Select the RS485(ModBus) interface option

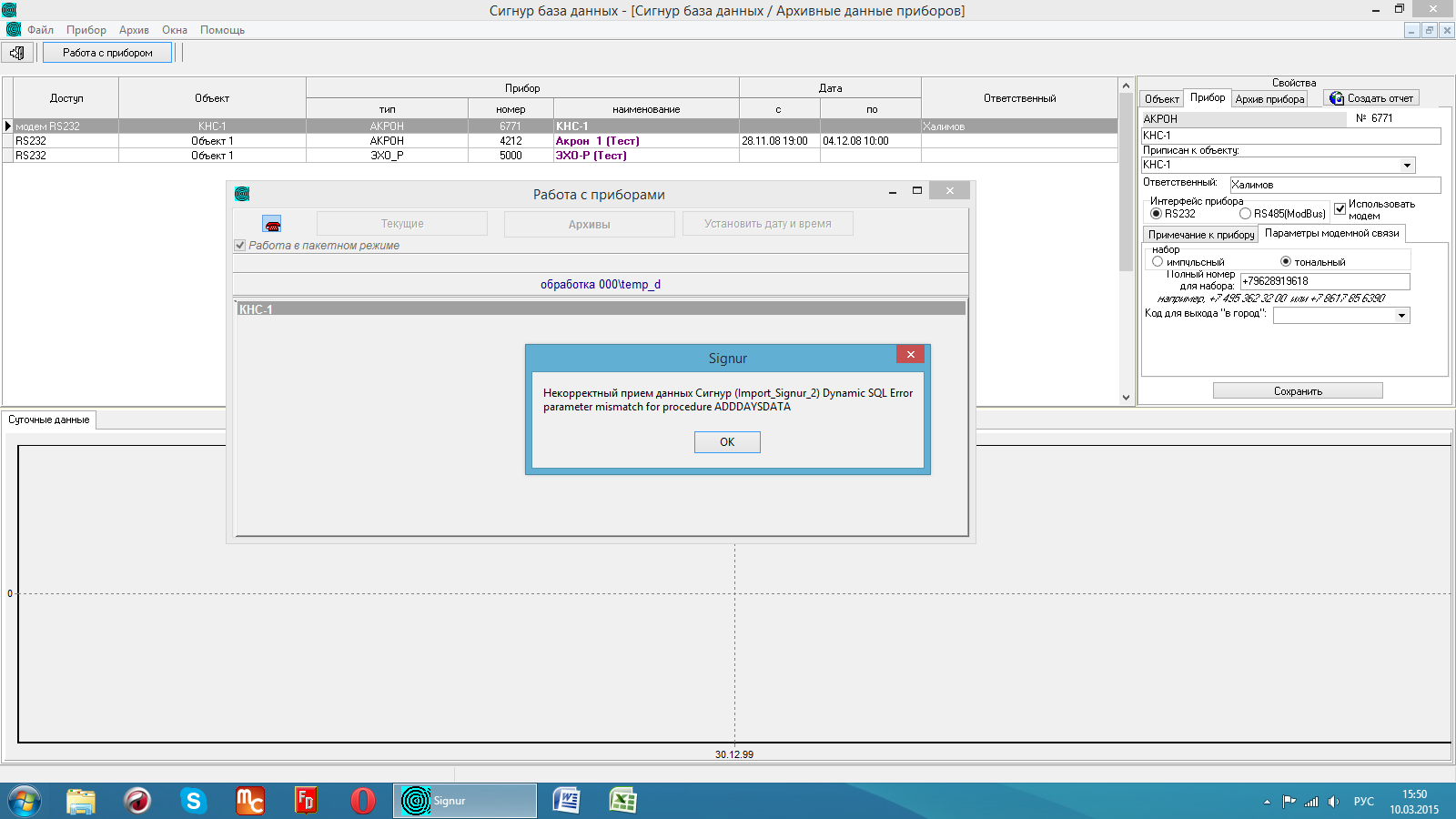[1245, 214]
